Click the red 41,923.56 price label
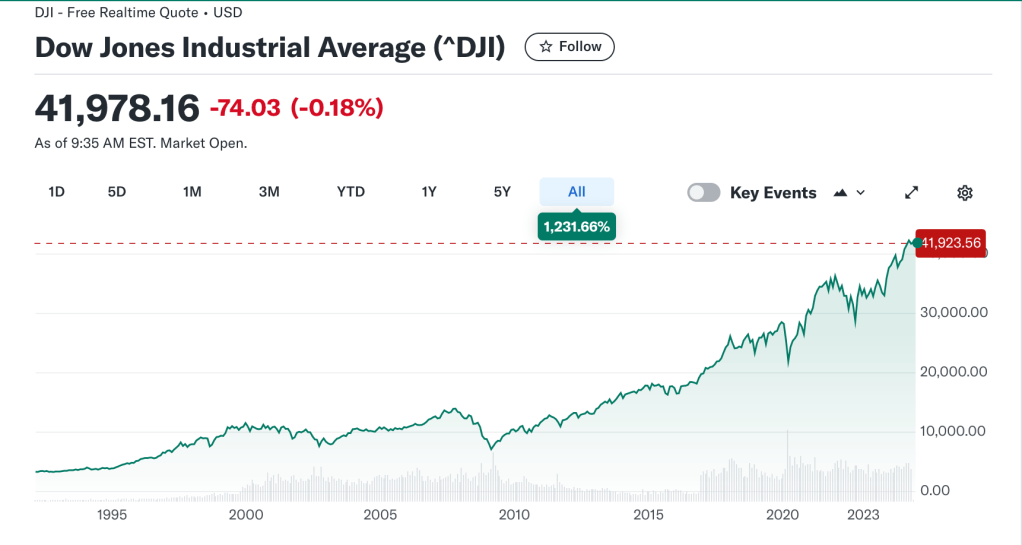Image resolution: width=1022 pixels, height=545 pixels. coord(952,242)
